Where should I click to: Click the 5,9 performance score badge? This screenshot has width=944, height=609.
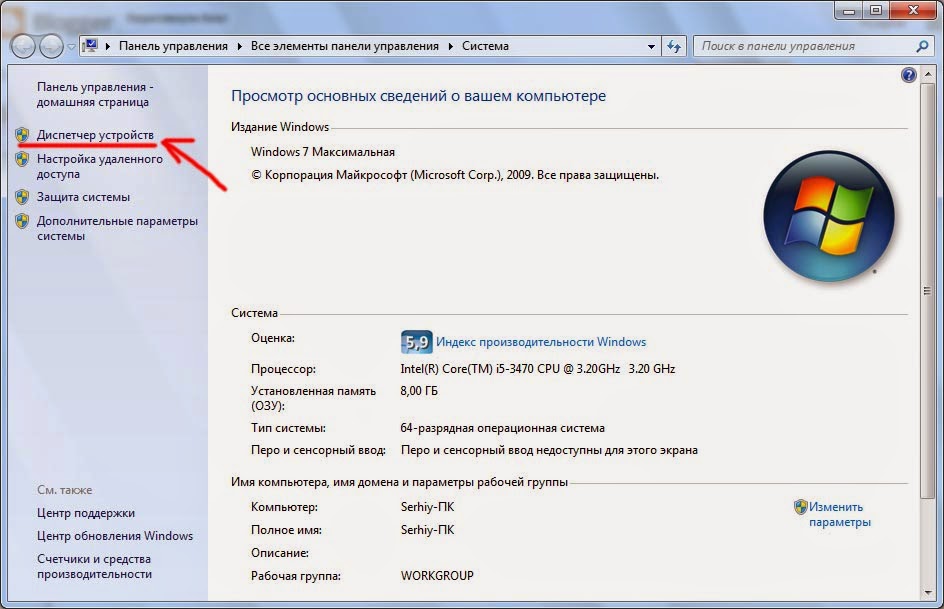click(x=417, y=342)
